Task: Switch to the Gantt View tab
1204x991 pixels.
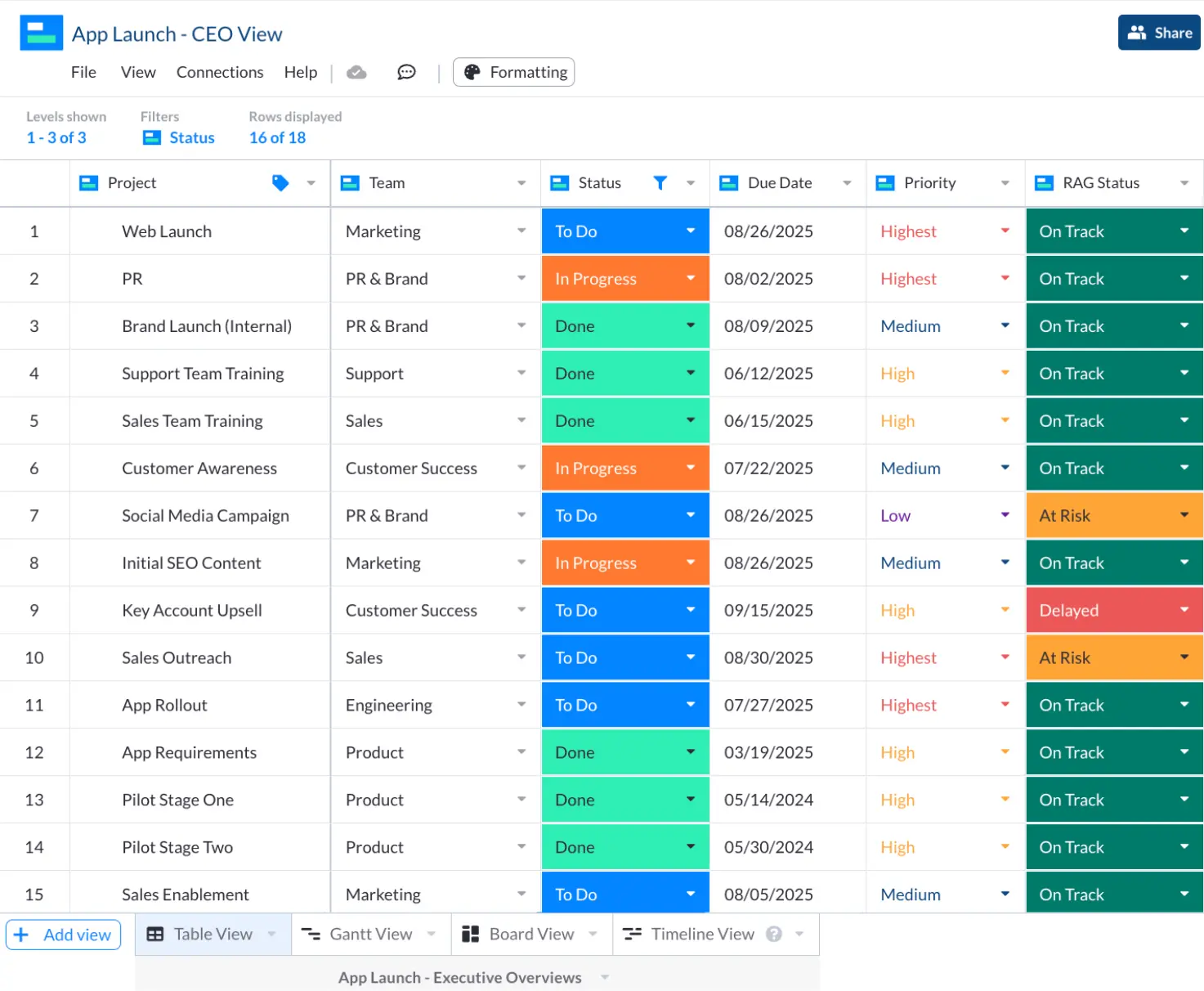Action: tap(370, 934)
